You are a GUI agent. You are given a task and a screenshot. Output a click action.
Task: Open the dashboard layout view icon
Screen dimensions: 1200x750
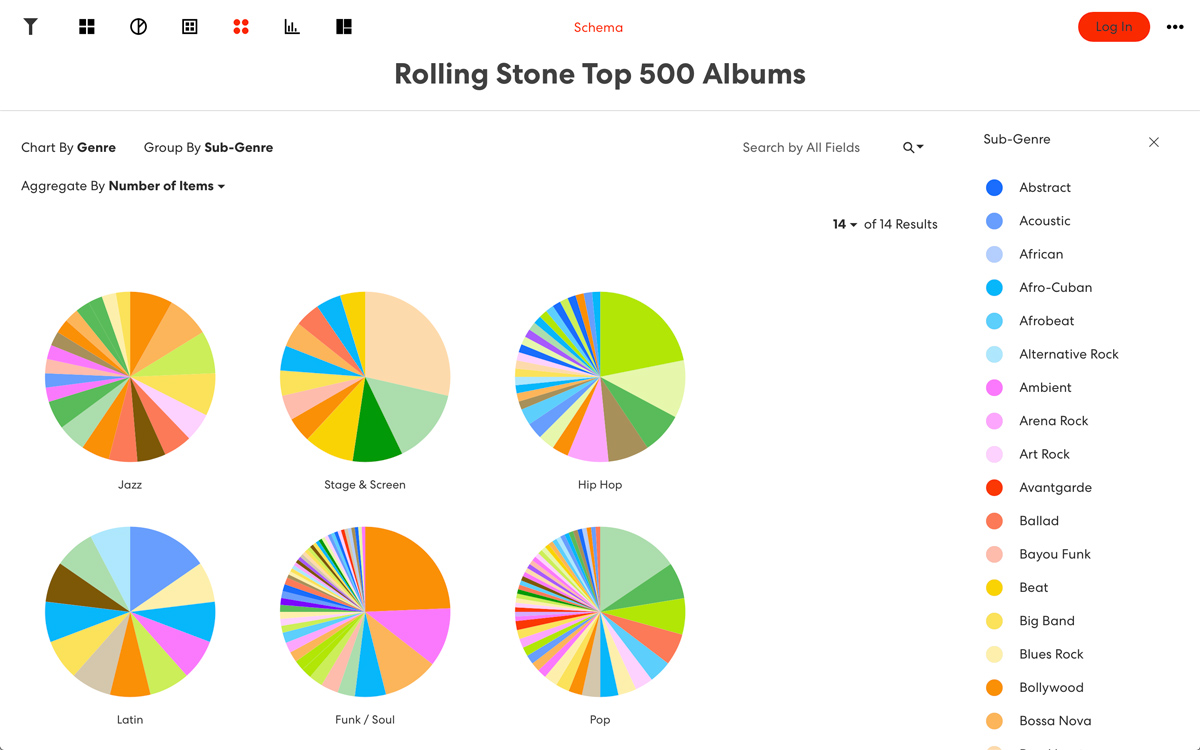[344, 27]
